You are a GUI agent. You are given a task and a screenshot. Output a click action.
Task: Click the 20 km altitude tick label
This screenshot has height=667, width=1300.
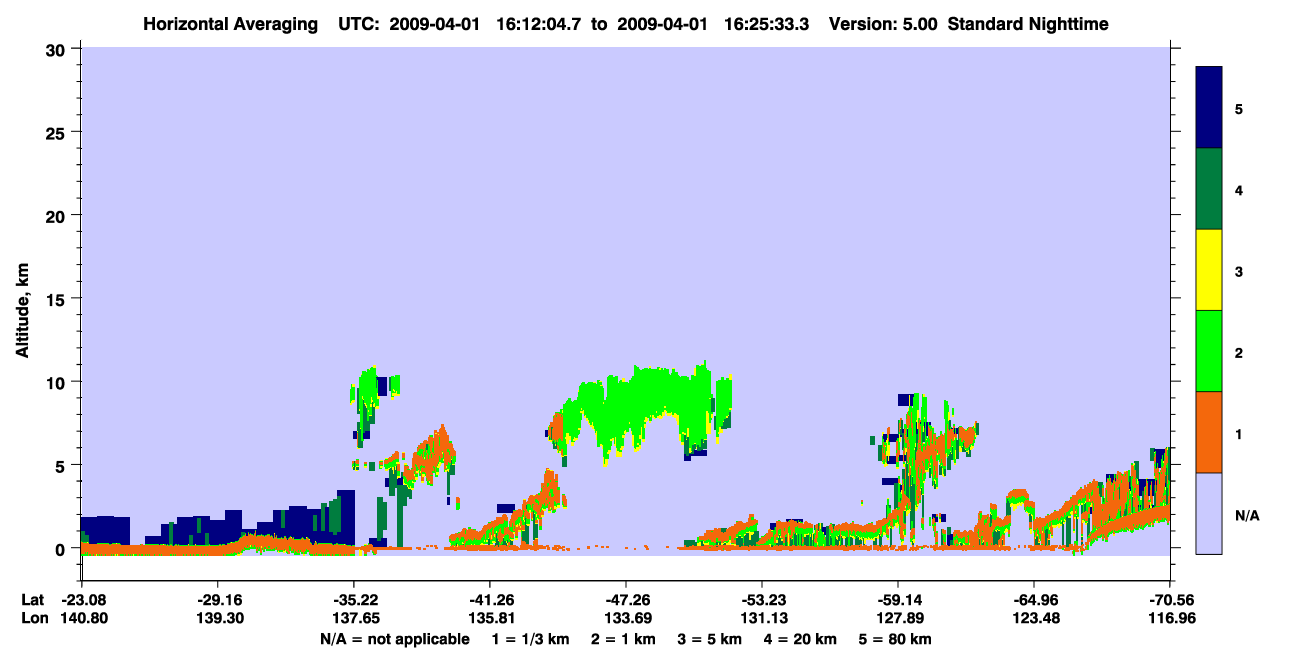57,215
